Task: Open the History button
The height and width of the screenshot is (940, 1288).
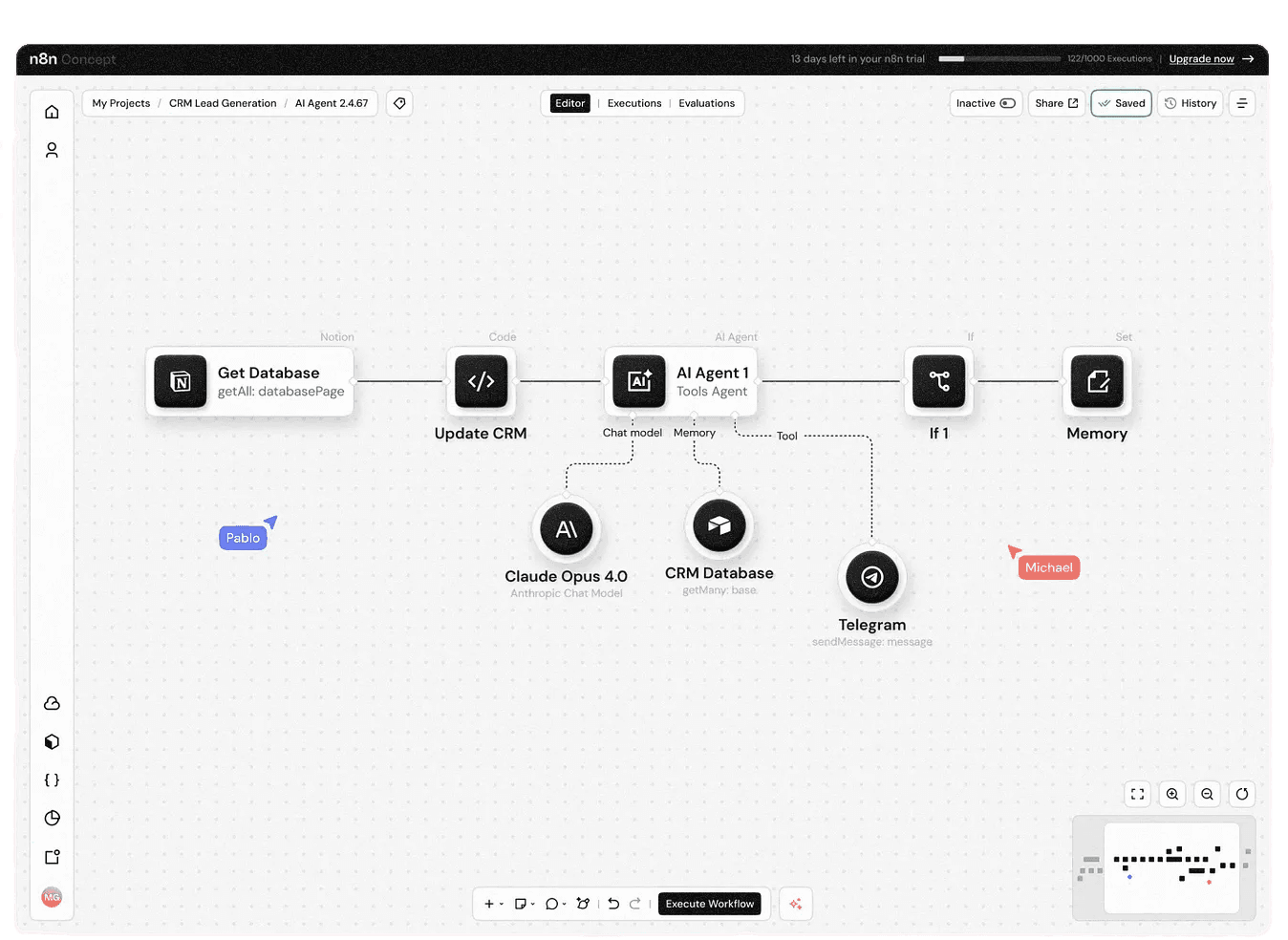Action: point(1191,103)
